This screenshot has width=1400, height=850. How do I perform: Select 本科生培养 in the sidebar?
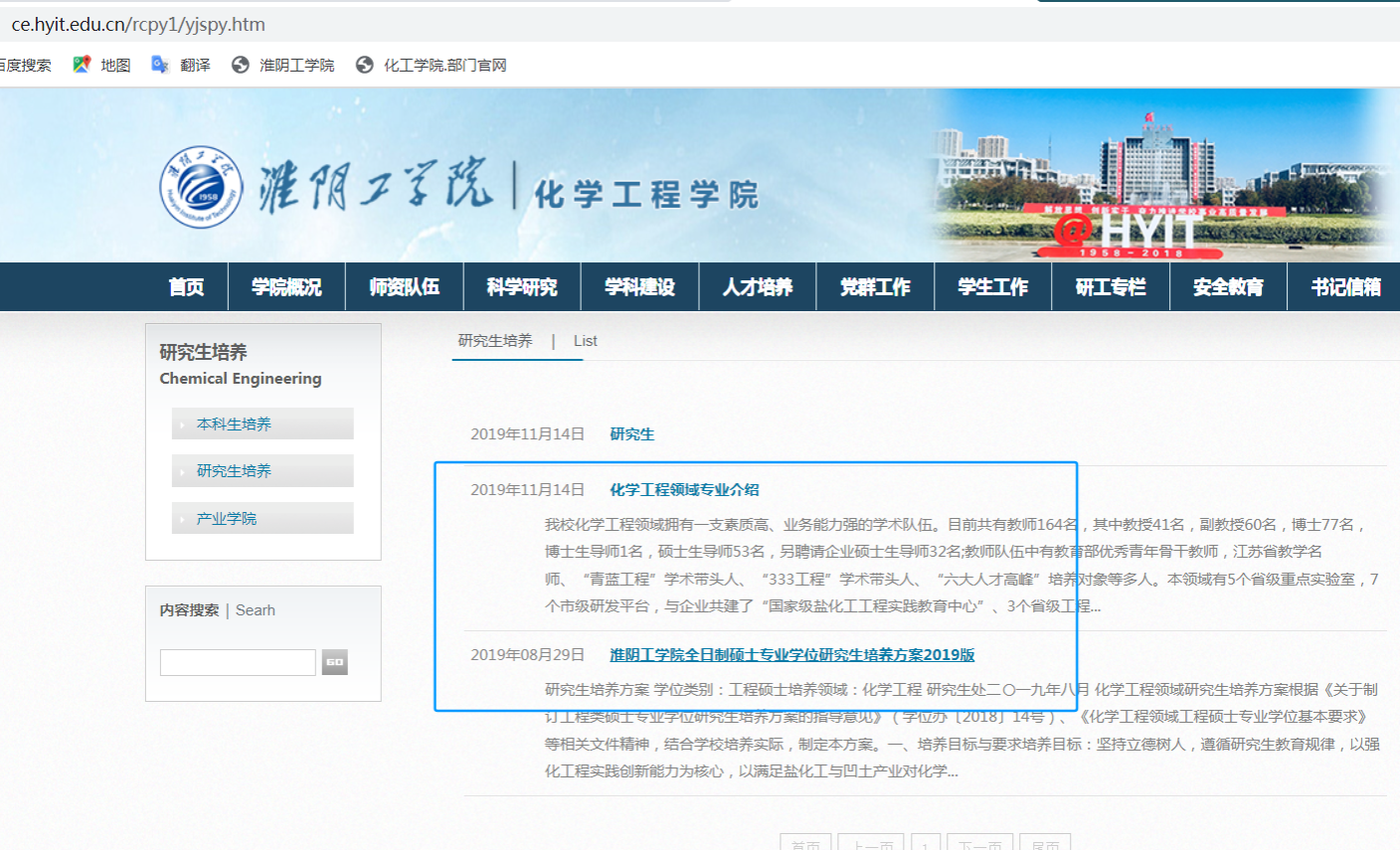234,424
